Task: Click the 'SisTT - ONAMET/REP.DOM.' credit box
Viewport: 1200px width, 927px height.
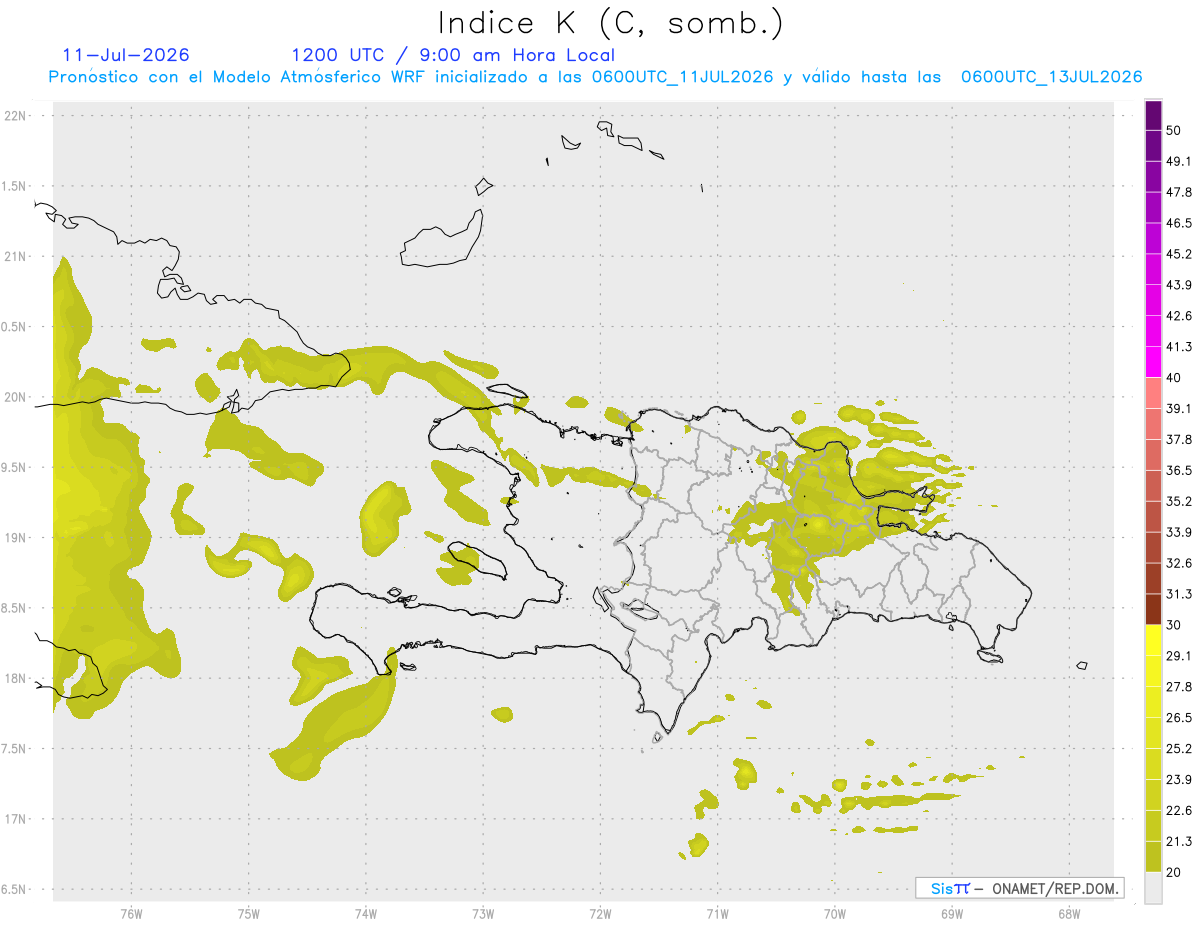Action: (x=1019, y=888)
